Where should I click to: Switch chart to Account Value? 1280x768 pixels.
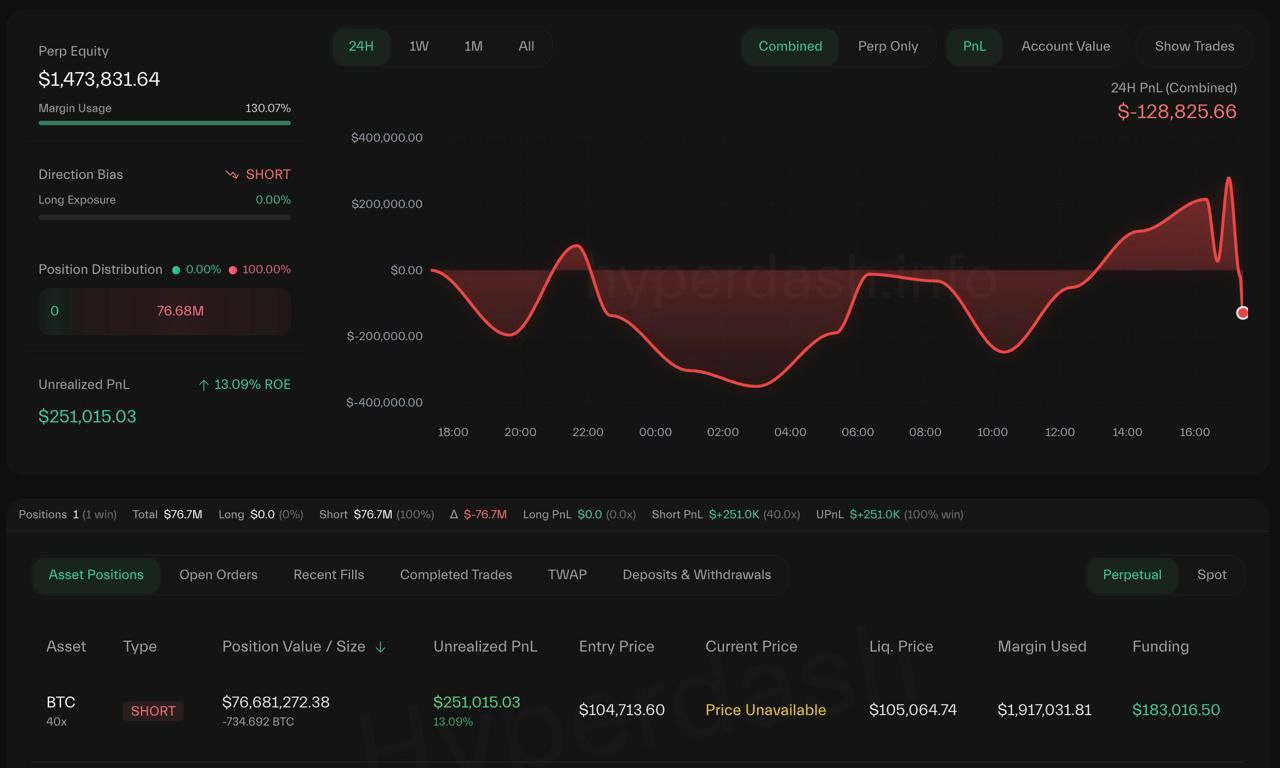1066,46
